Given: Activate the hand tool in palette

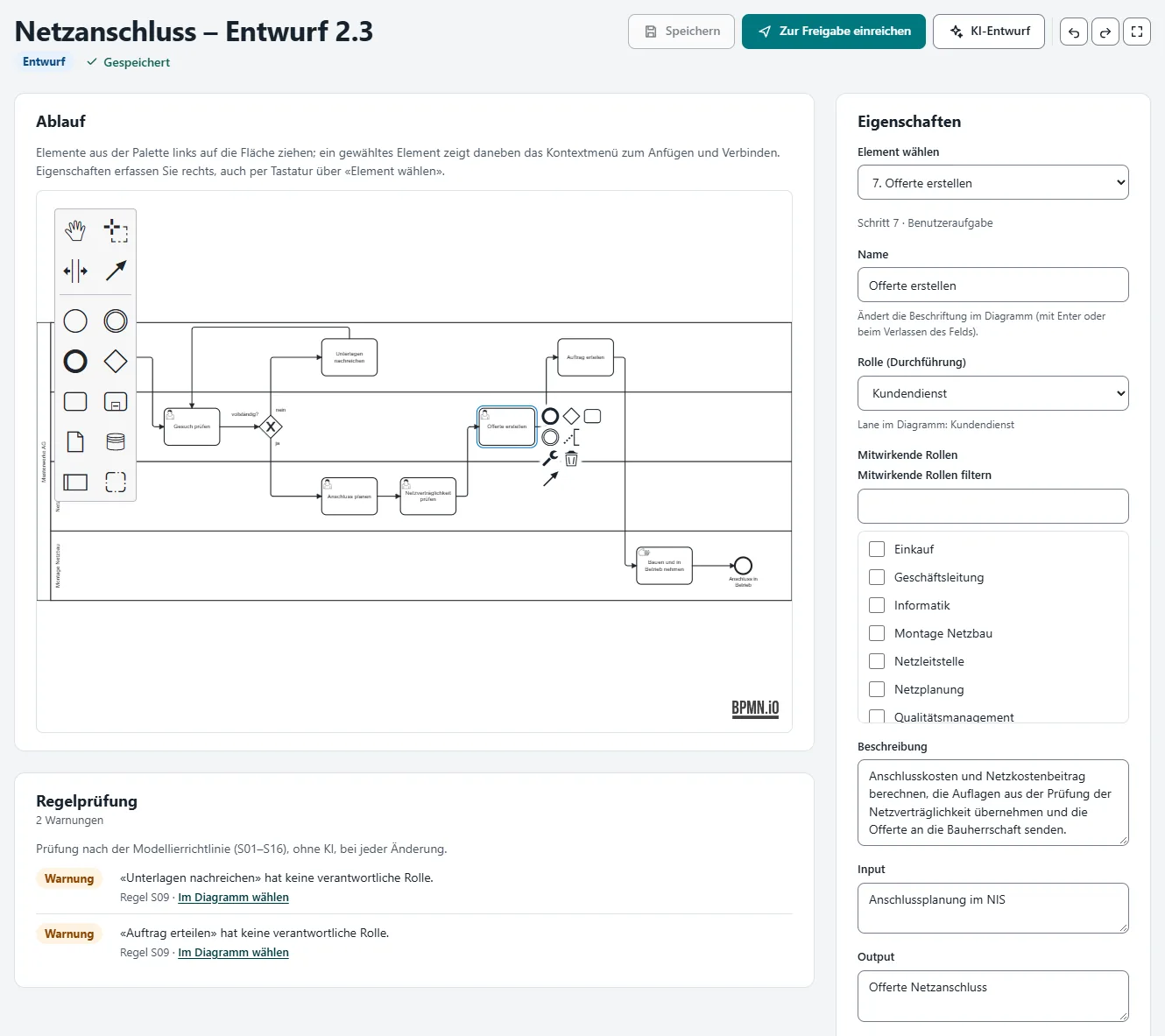Looking at the screenshot, I should coord(75,231).
